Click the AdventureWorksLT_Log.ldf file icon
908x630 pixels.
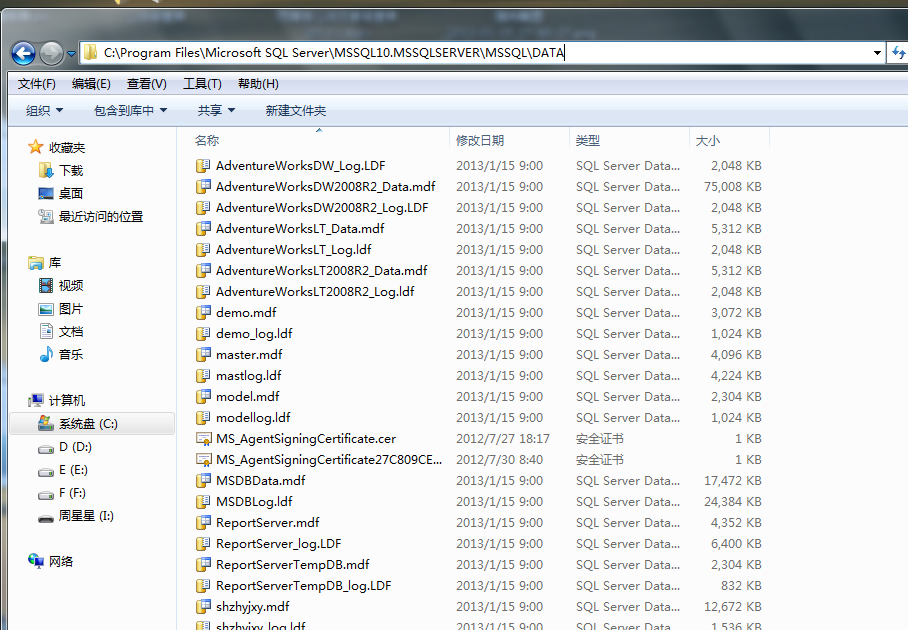click(203, 250)
